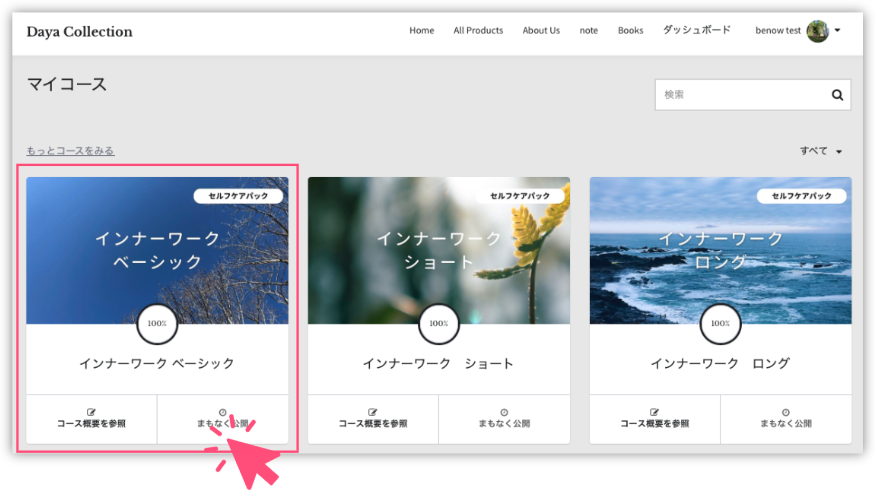The height and width of the screenshot is (501, 875).
Task: Click 100% progress circle on ショート card
Action: [x=439, y=324]
